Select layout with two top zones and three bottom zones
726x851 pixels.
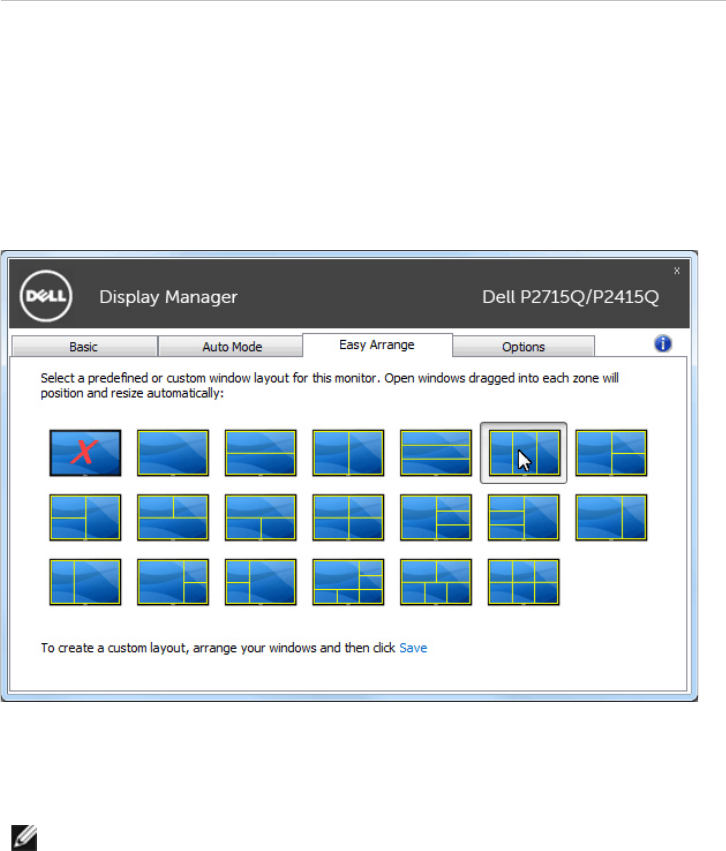click(x=436, y=582)
